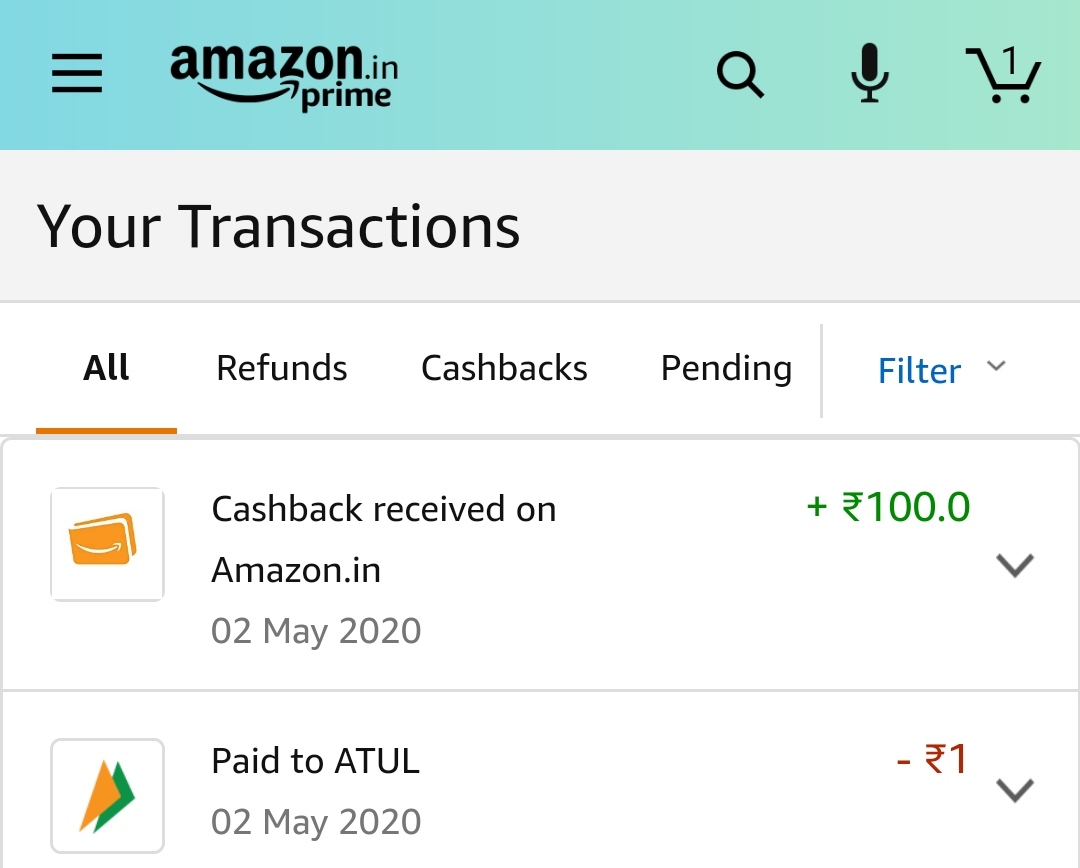Open the Filter dropdown

(940, 370)
